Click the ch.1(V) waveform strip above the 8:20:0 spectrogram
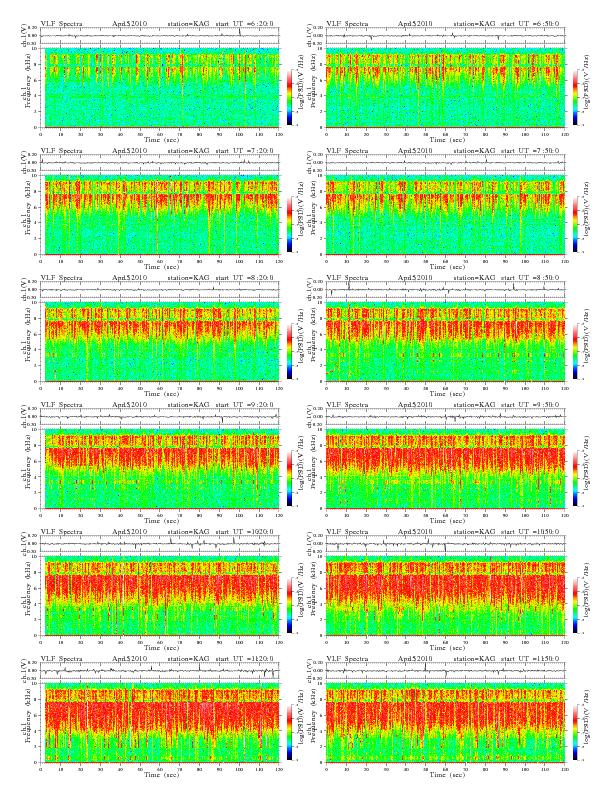The image size is (612, 792). (160, 290)
